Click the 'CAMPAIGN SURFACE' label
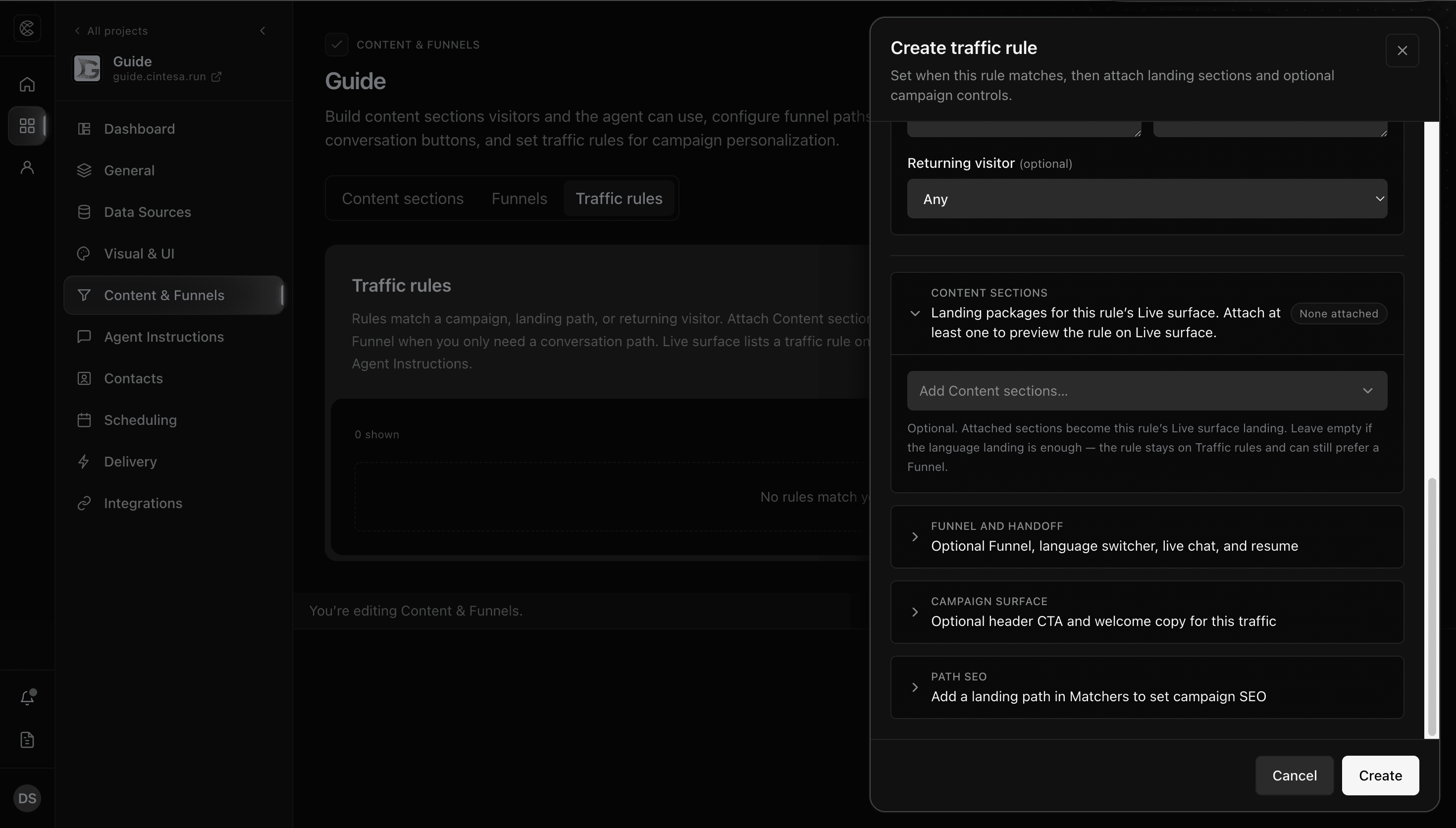 coord(988,601)
